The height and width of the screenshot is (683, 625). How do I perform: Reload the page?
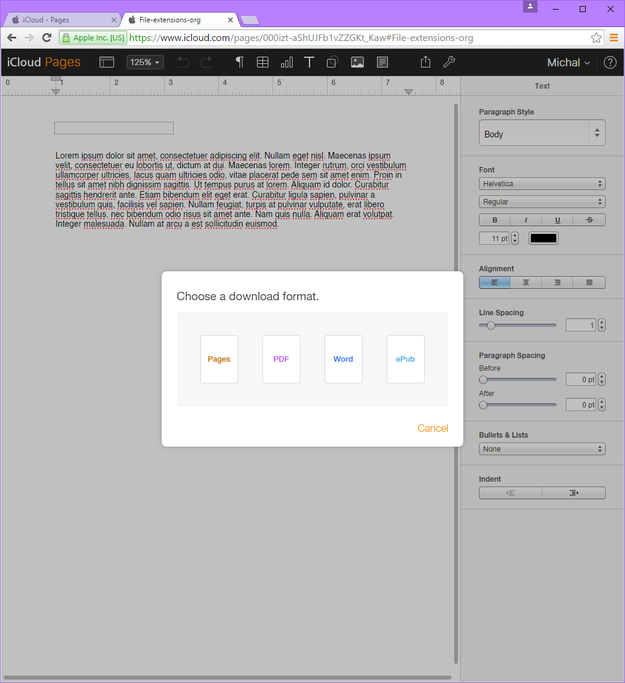(x=47, y=38)
